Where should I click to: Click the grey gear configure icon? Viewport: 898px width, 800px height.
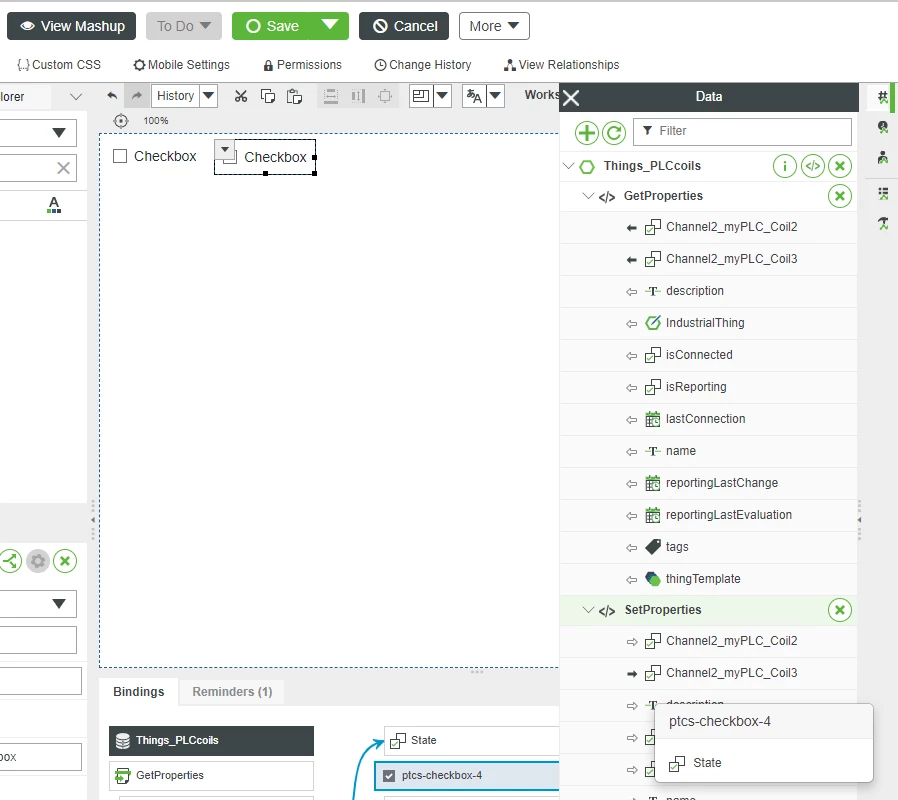(38, 561)
